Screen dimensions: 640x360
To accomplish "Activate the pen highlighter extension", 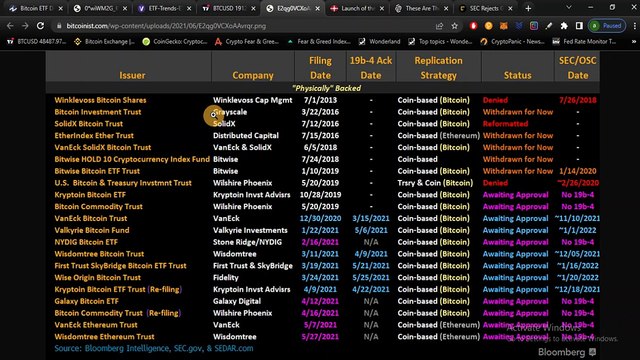I will pyautogui.click(x=549, y=26).
